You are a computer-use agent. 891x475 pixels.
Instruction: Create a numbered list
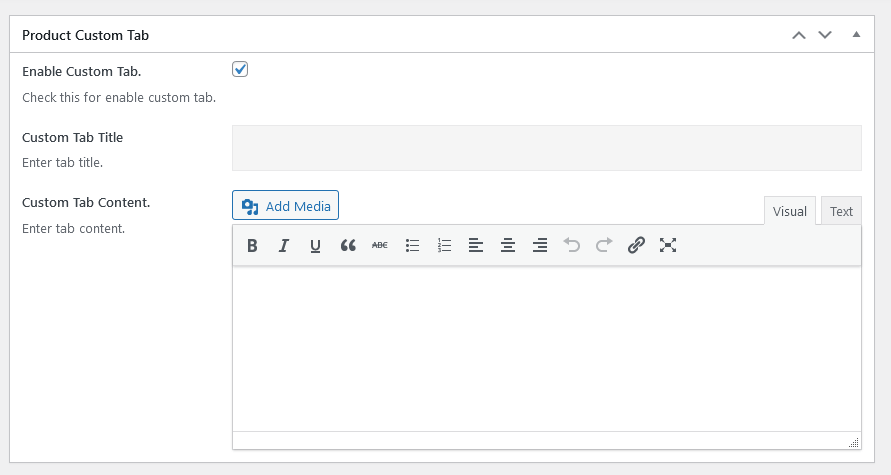(444, 245)
